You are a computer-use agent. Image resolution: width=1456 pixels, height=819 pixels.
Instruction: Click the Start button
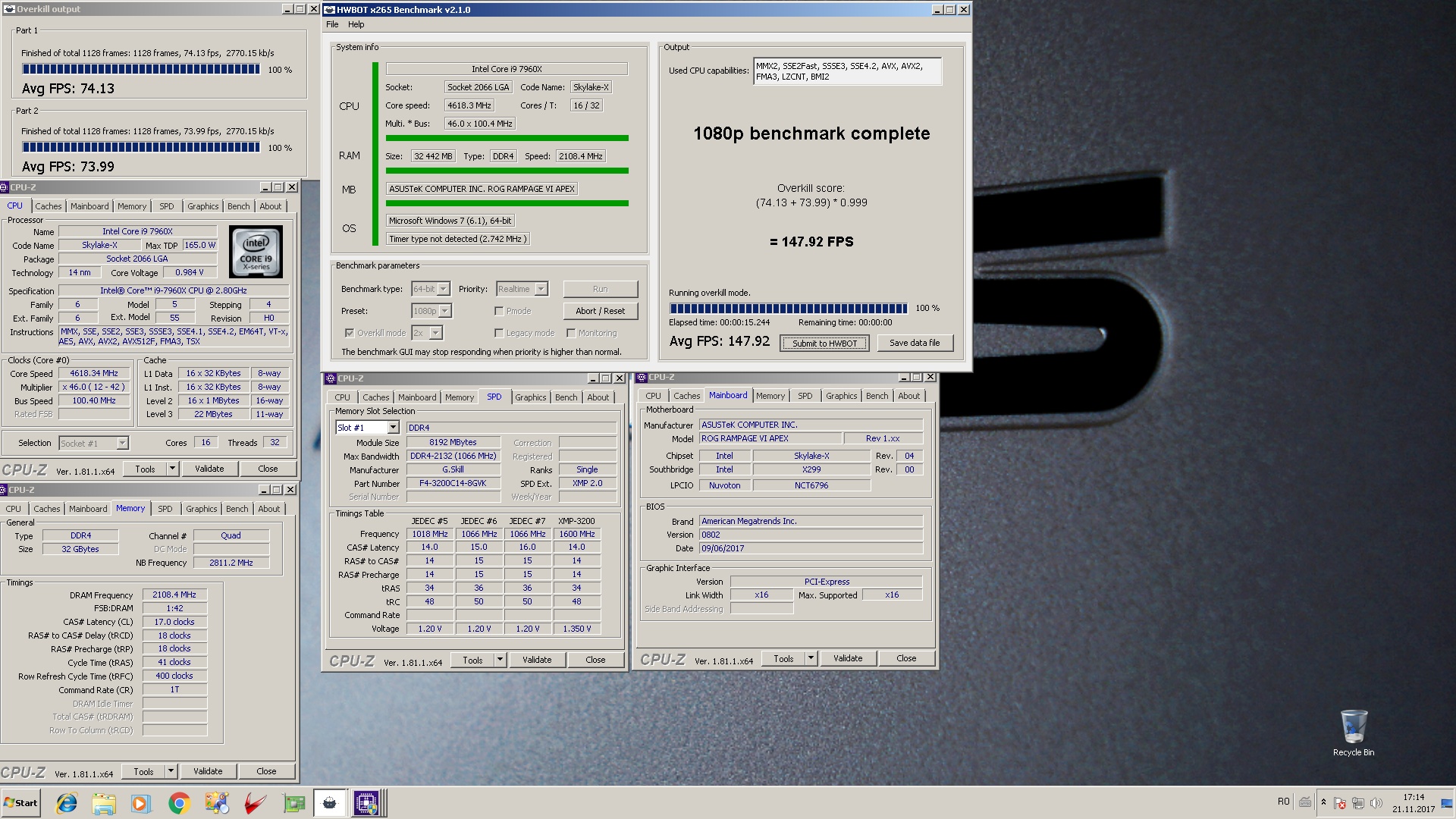pos(20,803)
